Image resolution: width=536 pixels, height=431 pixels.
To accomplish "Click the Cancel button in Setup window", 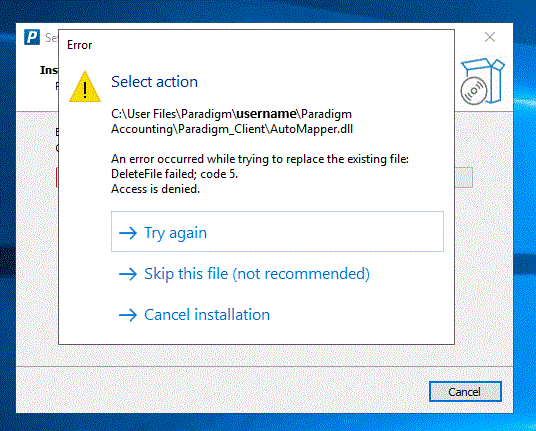I will [465, 391].
